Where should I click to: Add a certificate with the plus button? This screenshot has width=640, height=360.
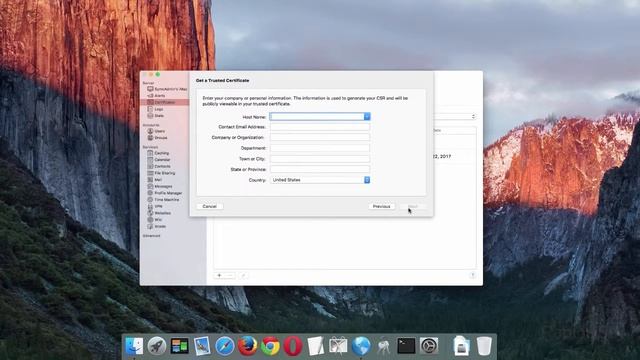point(219,276)
